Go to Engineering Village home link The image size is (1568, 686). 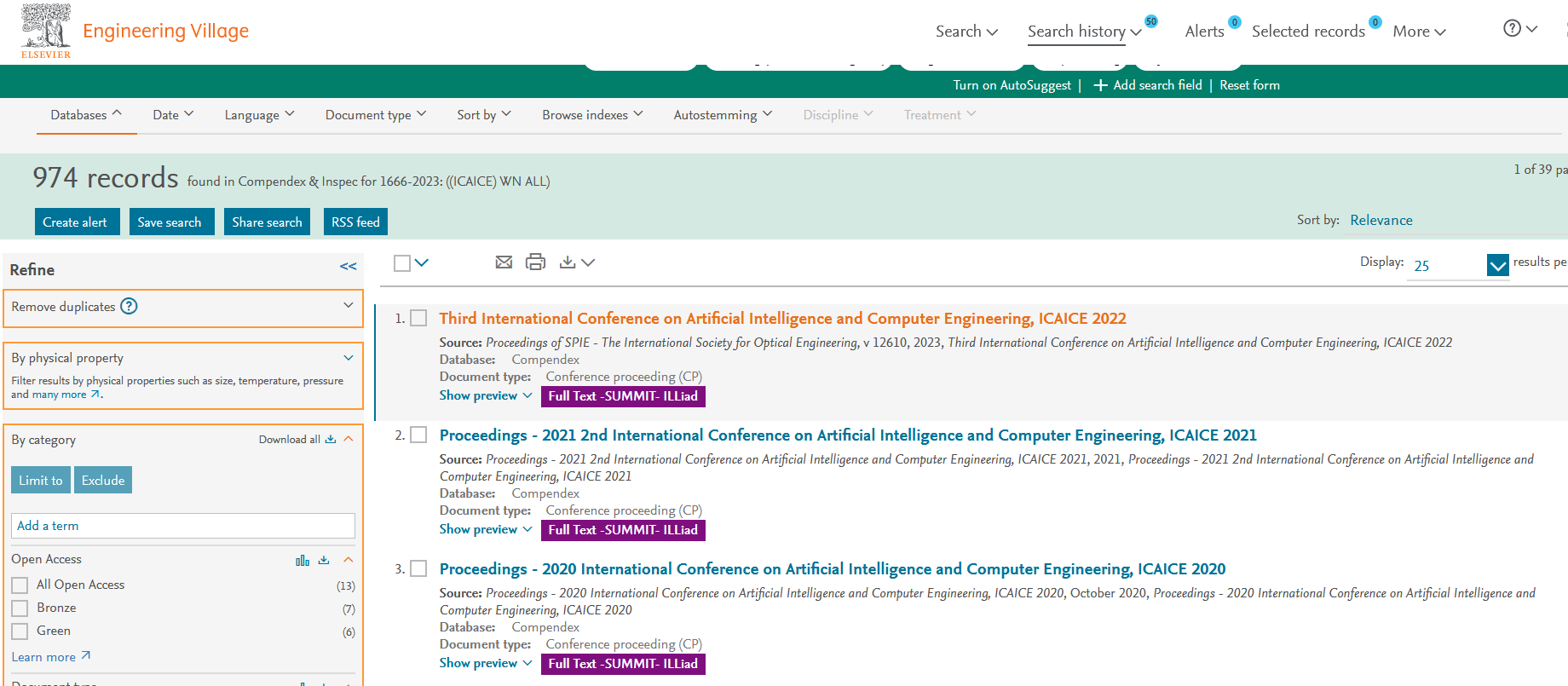165,31
